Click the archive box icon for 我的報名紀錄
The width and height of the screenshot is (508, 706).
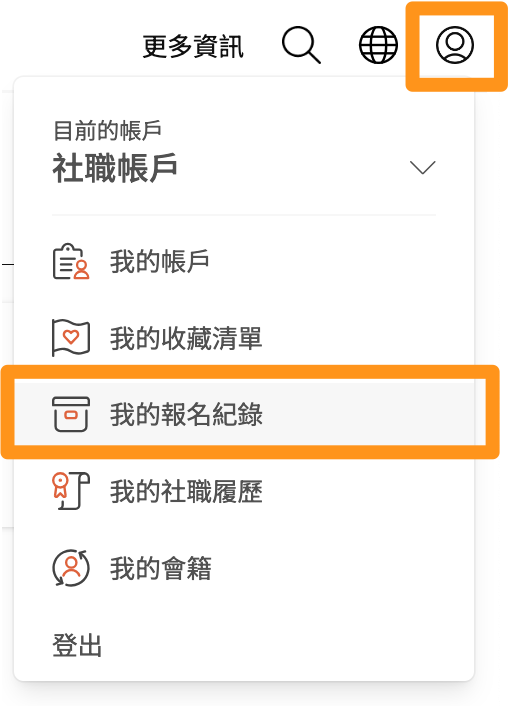click(71, 414)
